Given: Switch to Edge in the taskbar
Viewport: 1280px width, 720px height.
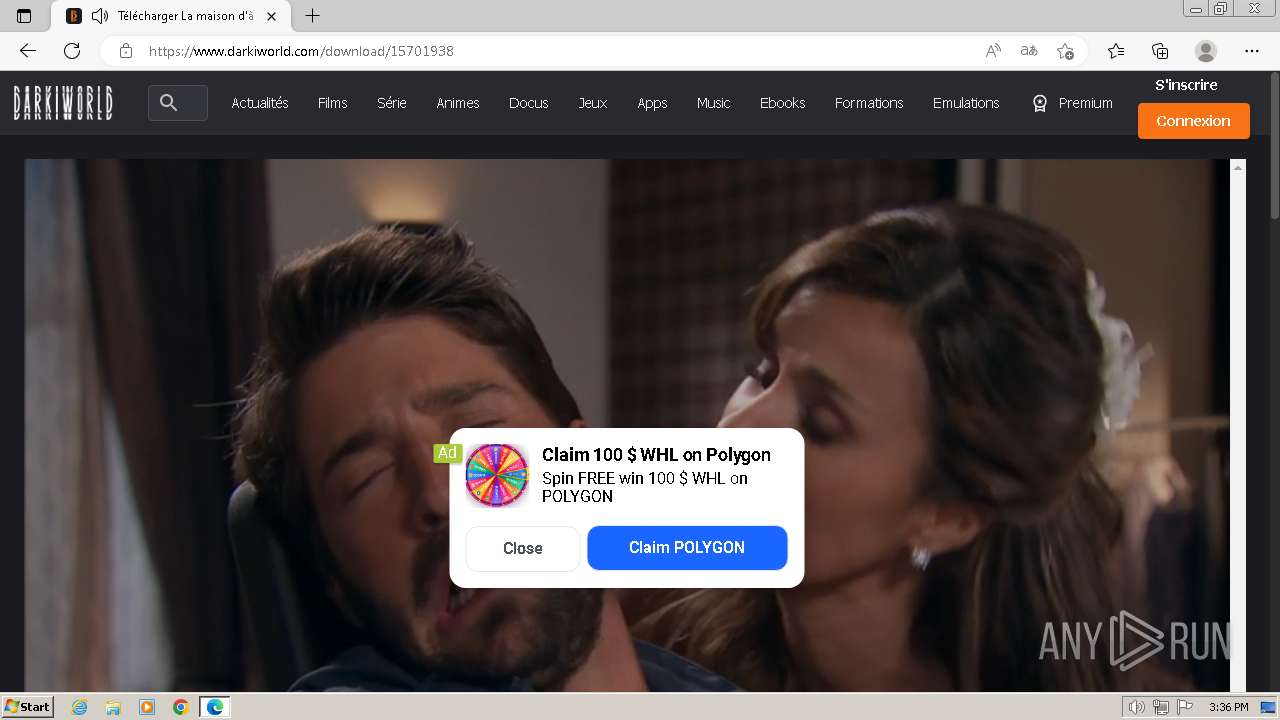Looking at the screenshot, I should 214,707.
